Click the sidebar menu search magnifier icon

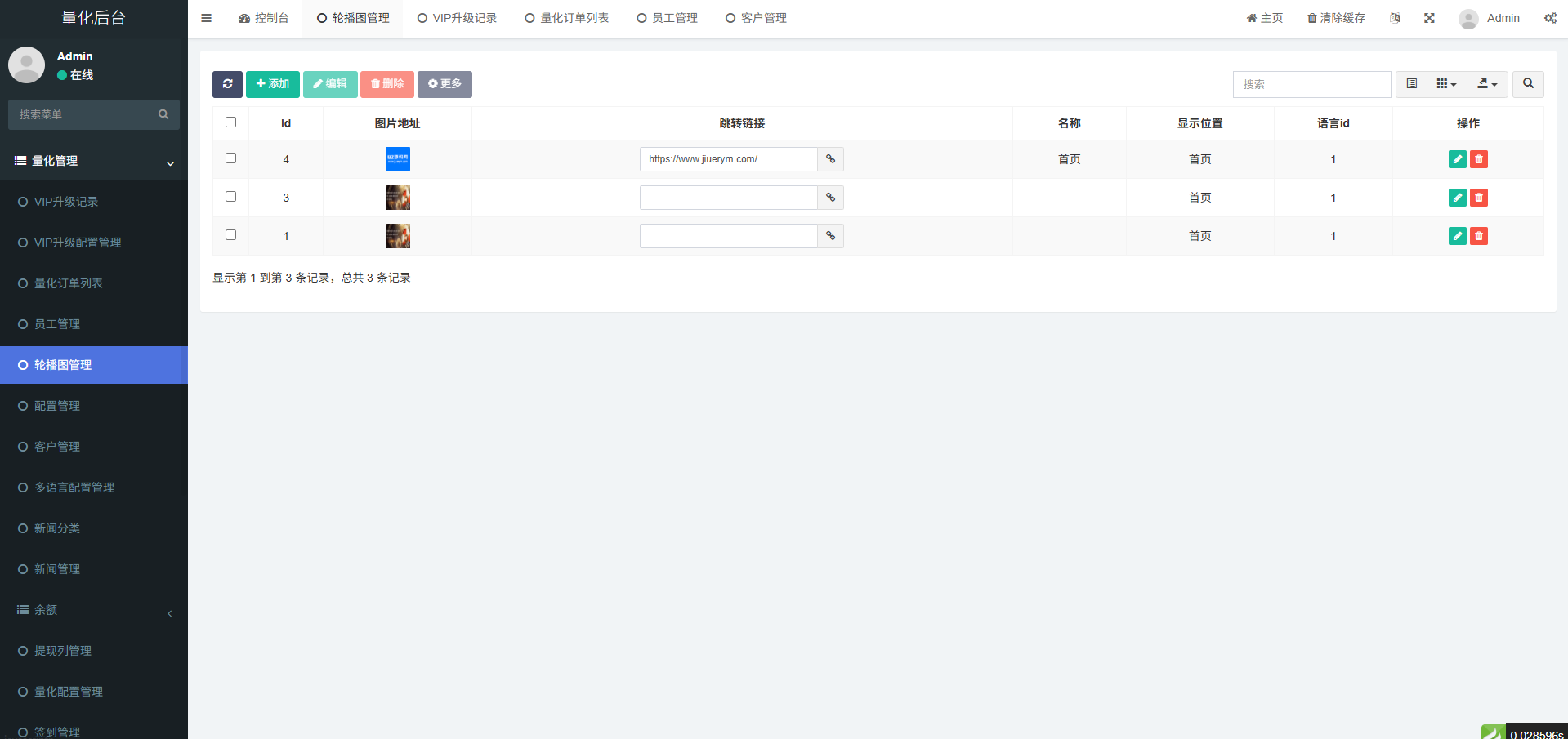163,114
